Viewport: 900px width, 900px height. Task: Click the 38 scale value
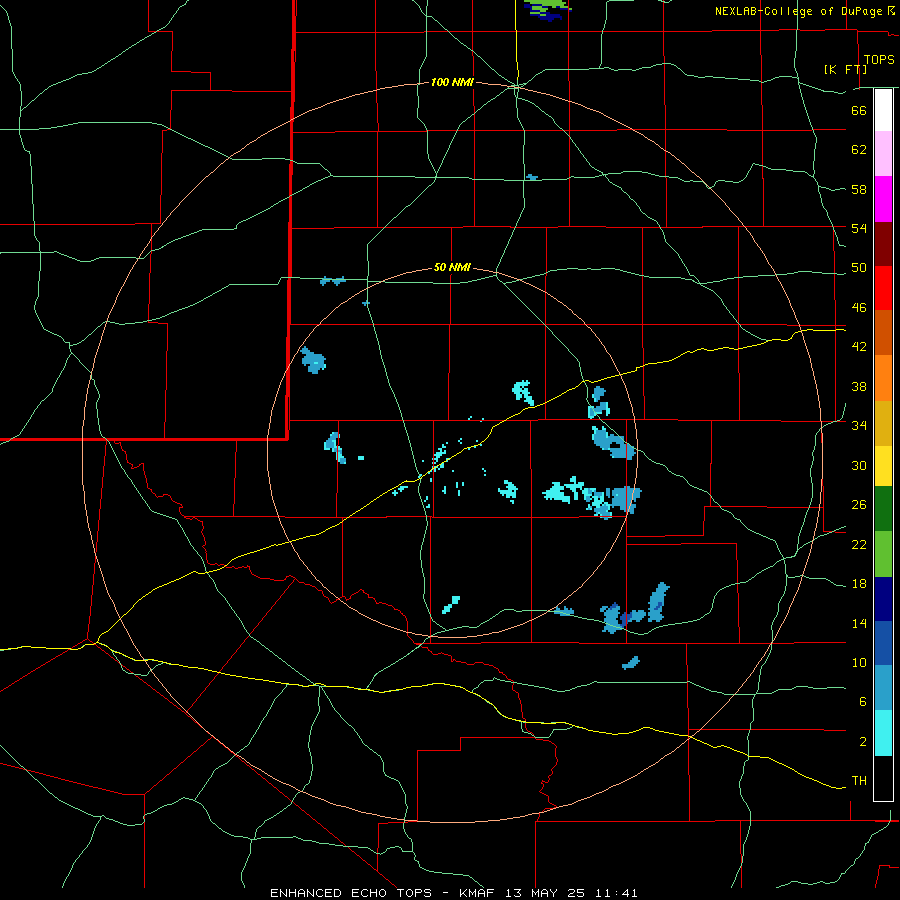(859, 386)
